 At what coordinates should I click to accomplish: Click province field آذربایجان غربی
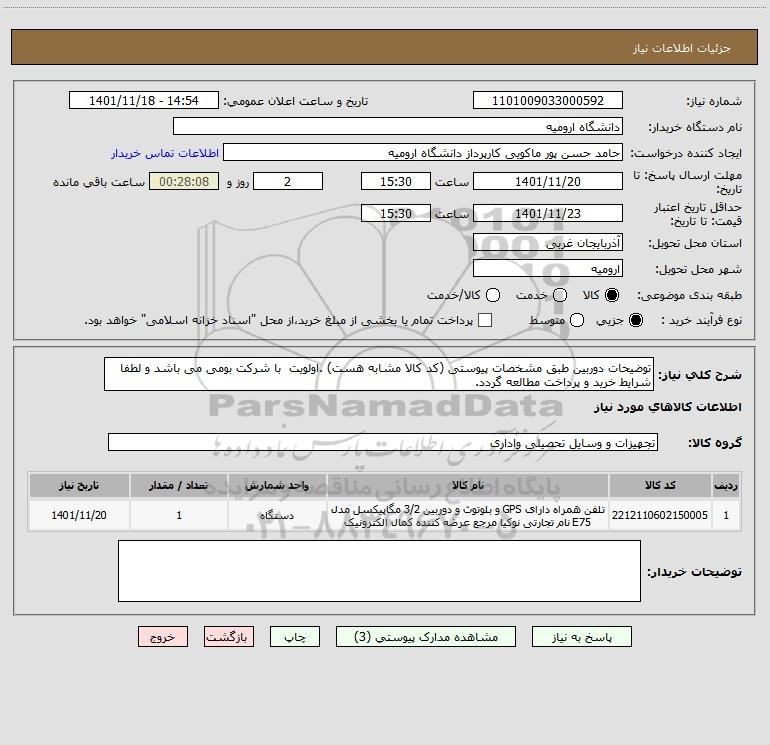tap(548, 242)
